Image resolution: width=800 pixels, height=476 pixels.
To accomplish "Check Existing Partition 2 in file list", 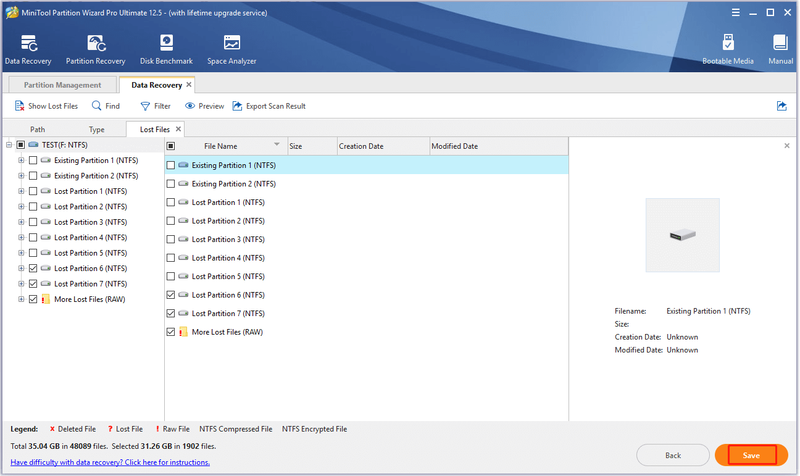I will (171, 184).
